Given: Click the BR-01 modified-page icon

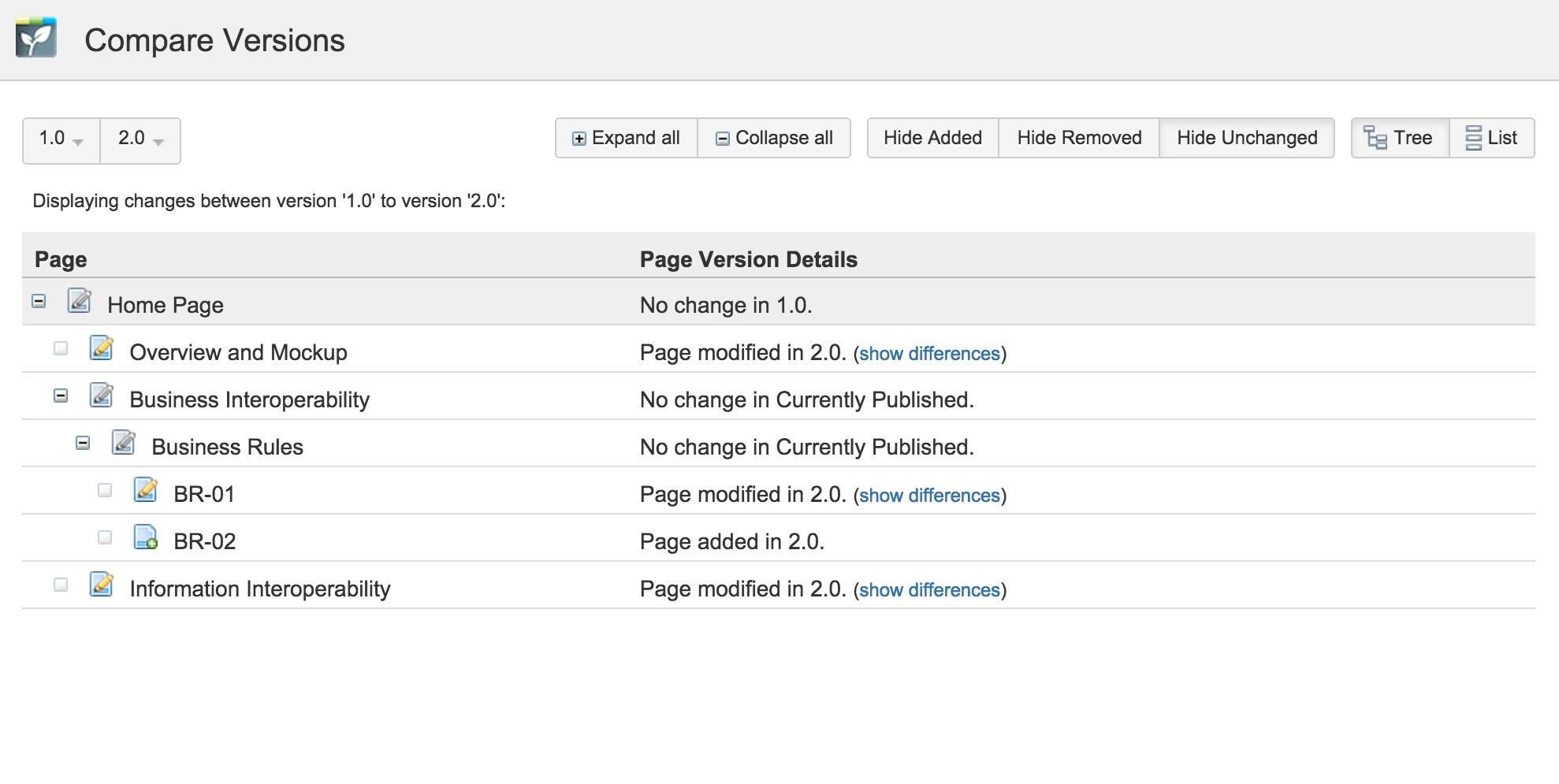Looking at the screenshot, I should [x=146, y=490].
